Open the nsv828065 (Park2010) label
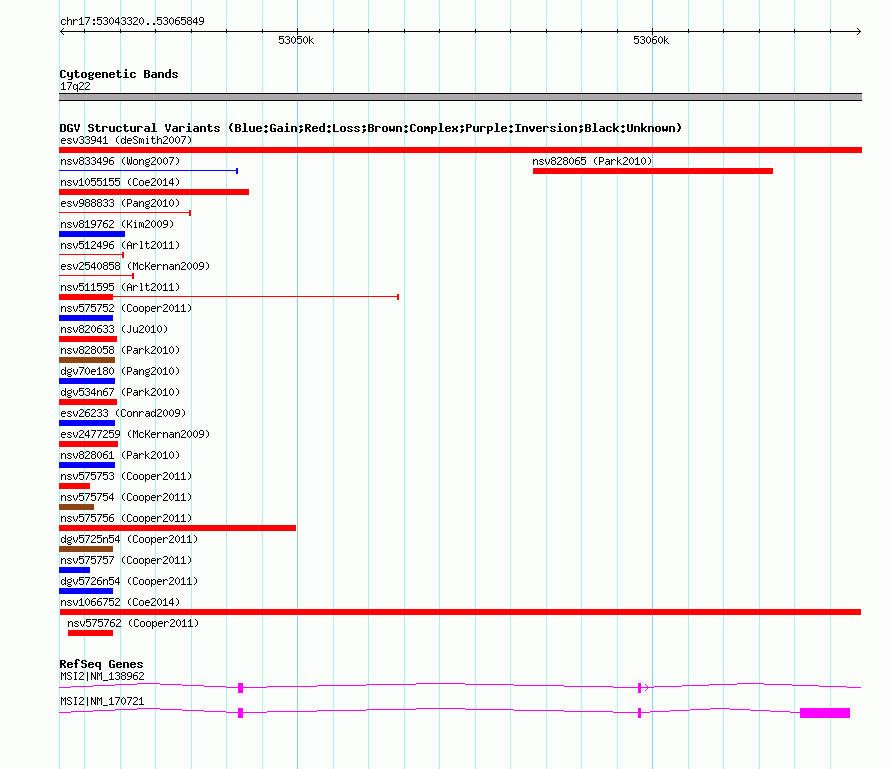This screenshot has height=769, width=890. (592, 161)
